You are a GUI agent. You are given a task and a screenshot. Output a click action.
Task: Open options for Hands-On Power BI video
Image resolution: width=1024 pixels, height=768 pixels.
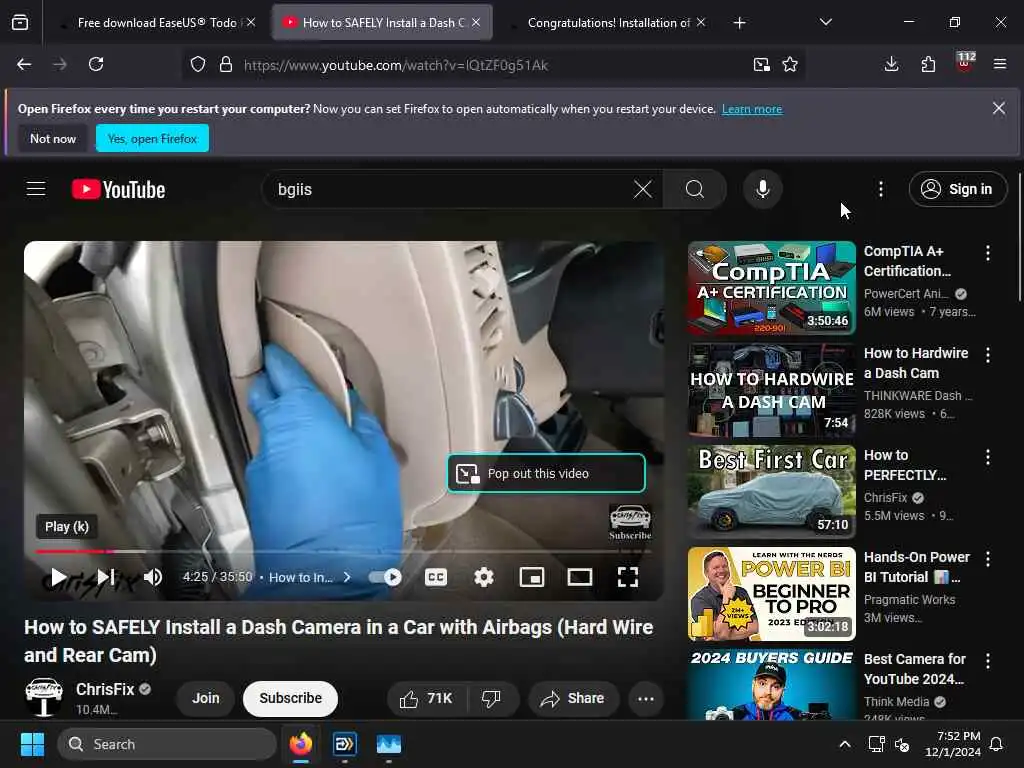point(987,559)
